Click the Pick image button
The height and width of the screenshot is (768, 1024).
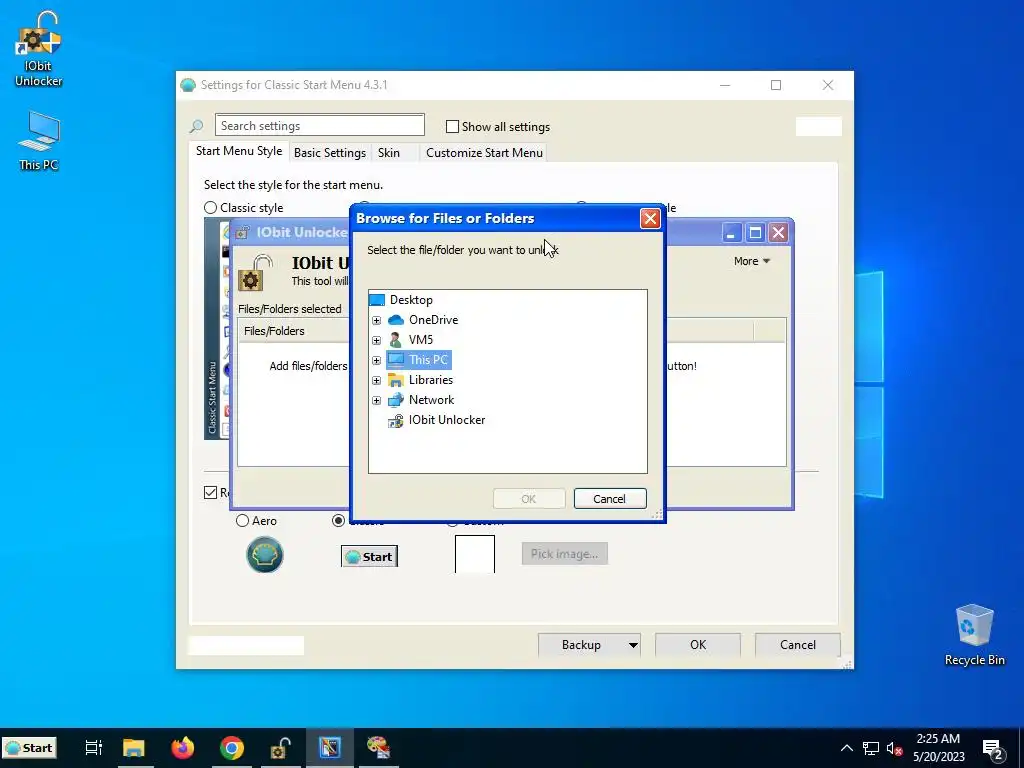coord(564,554)
